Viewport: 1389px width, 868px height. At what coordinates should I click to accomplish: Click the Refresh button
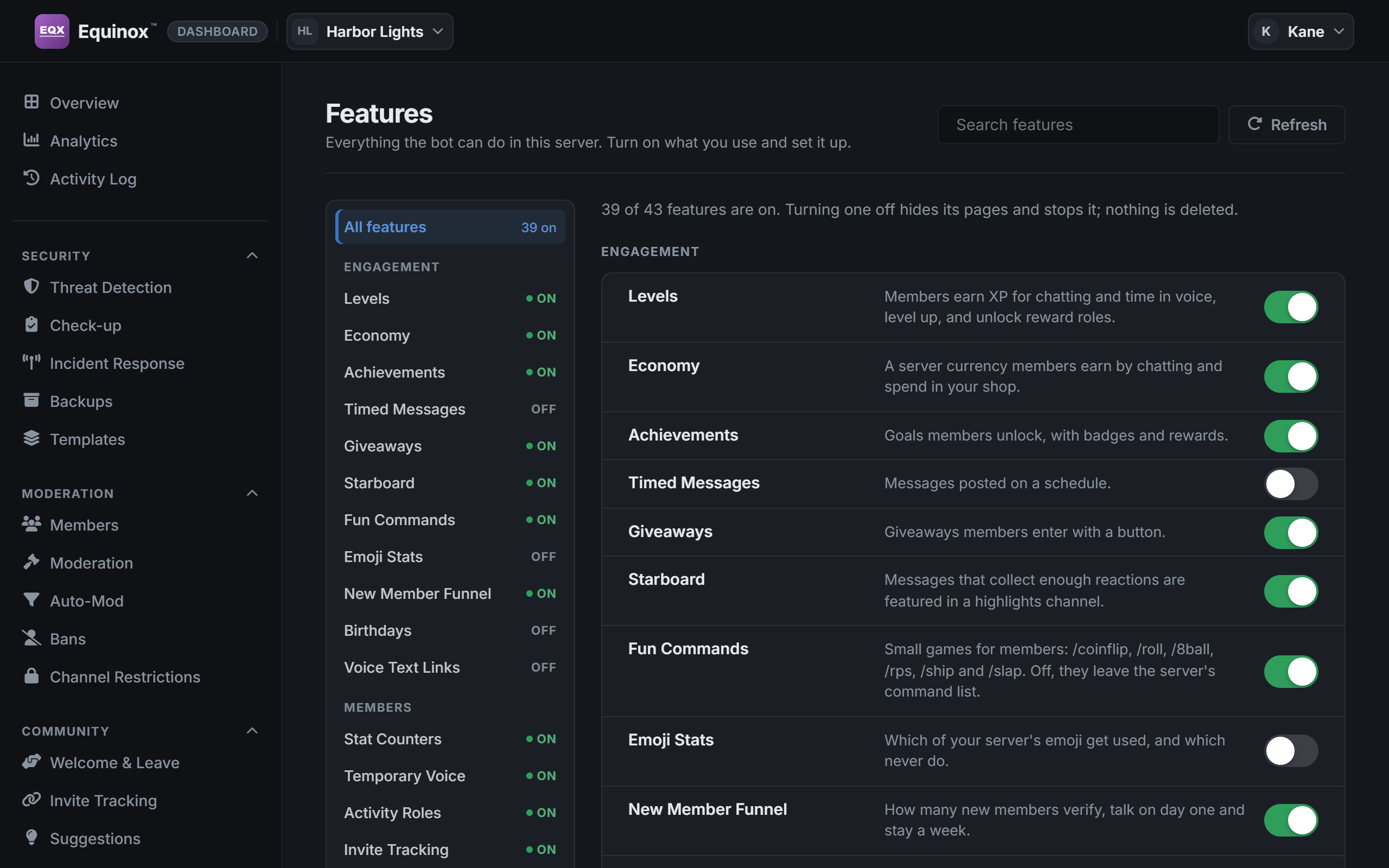(1286, 125)
